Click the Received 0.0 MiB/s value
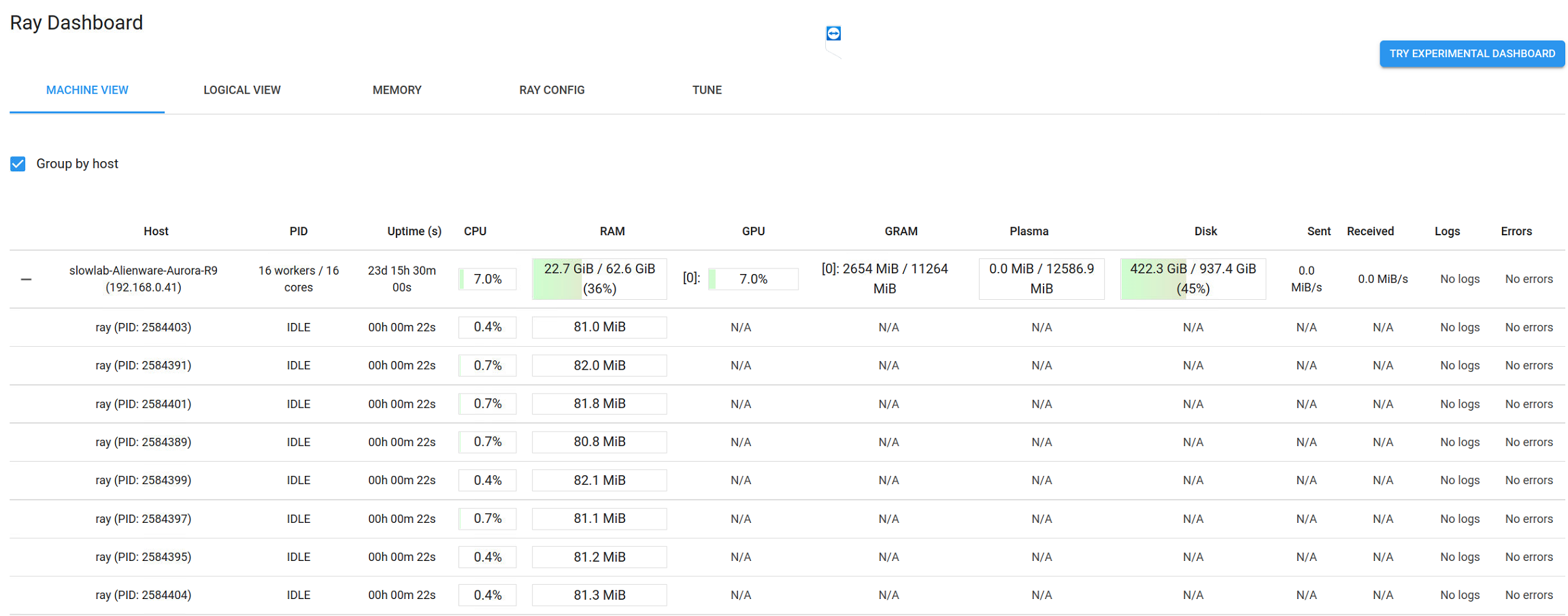The width and height of the screenshot is (1568, 616). click(x=1382, y=279)
